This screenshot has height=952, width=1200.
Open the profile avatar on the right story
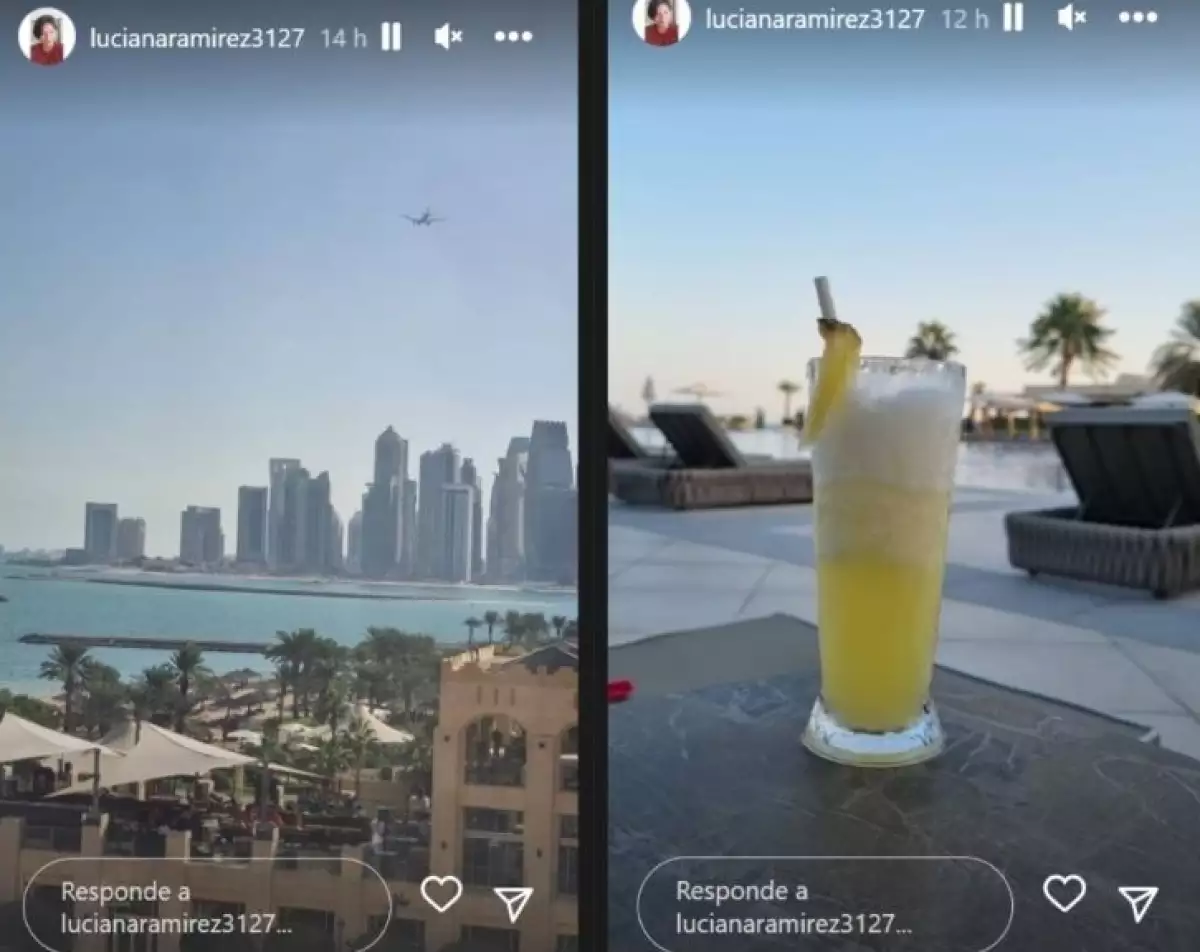click(661, 20)
